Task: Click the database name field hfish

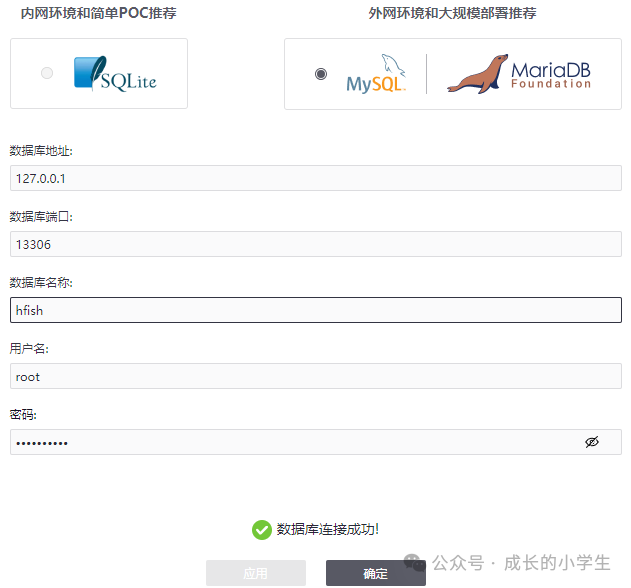Action: 316,310
